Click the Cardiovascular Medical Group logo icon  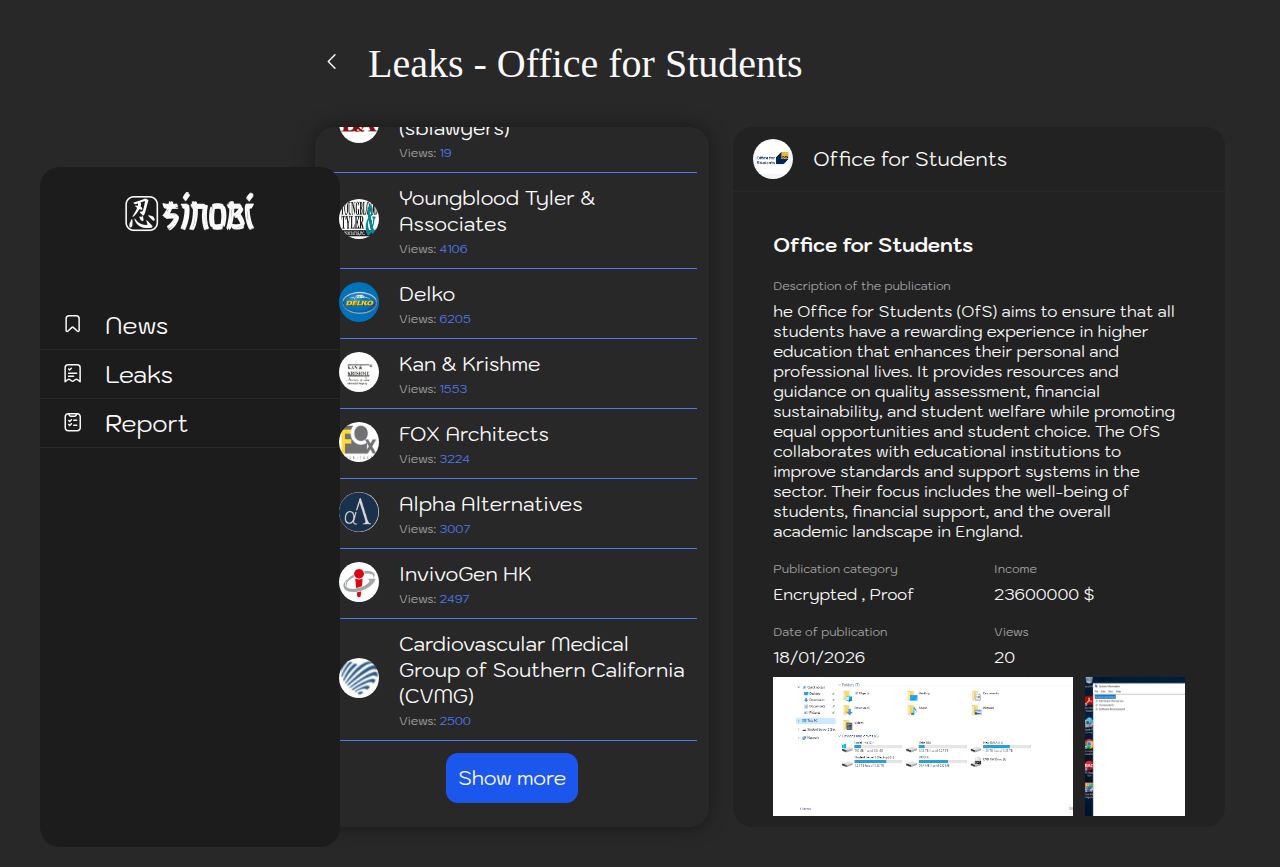359,678
